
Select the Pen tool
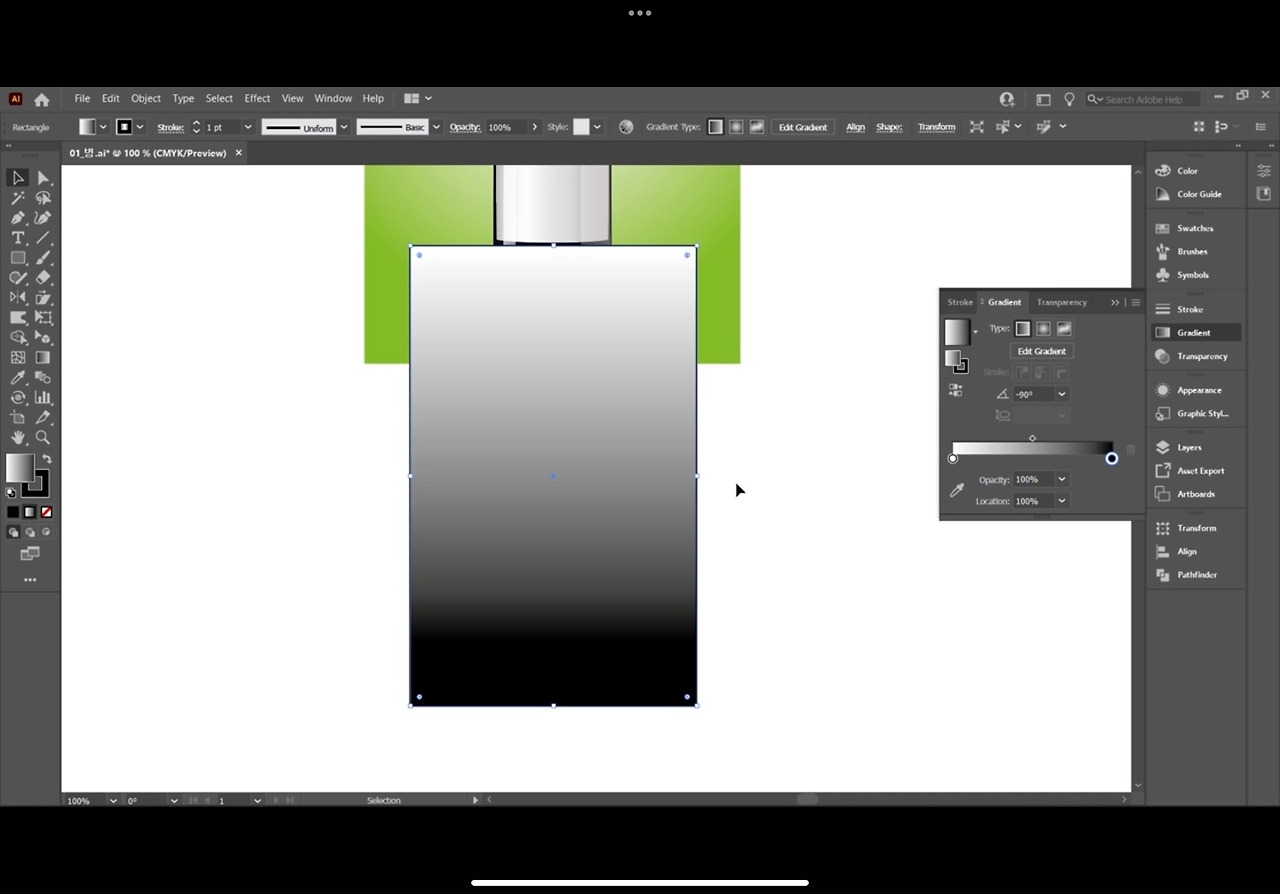pyautogui.click(x=18, y=218)
